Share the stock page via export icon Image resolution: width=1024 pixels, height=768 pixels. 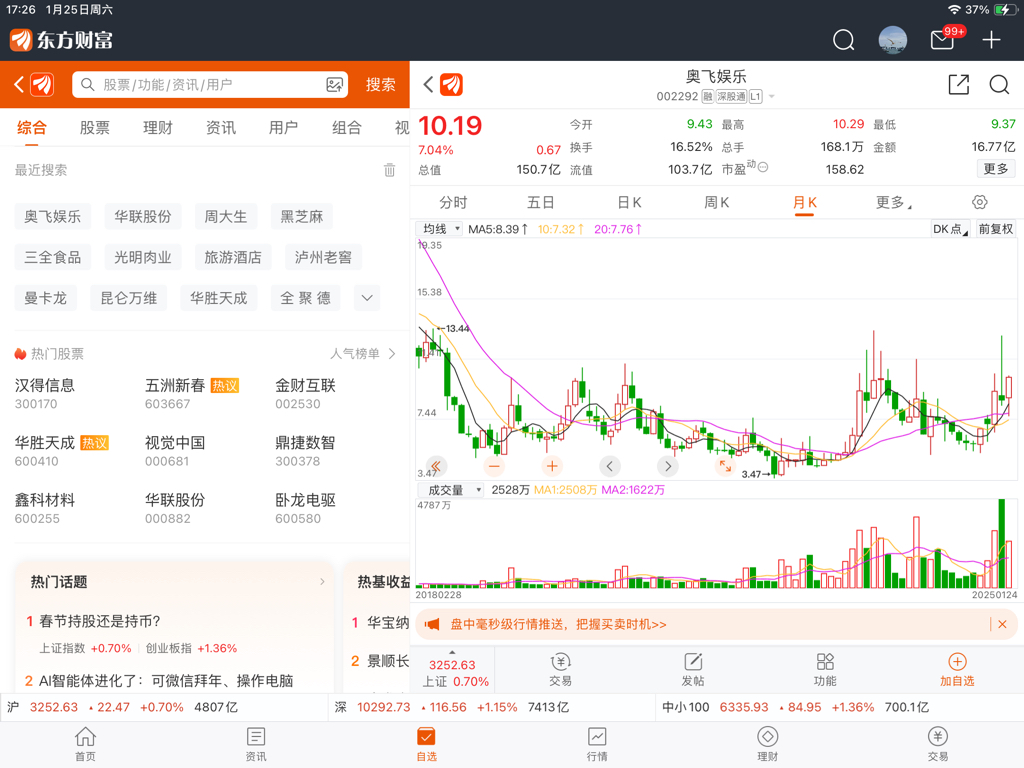coord(958,84)
